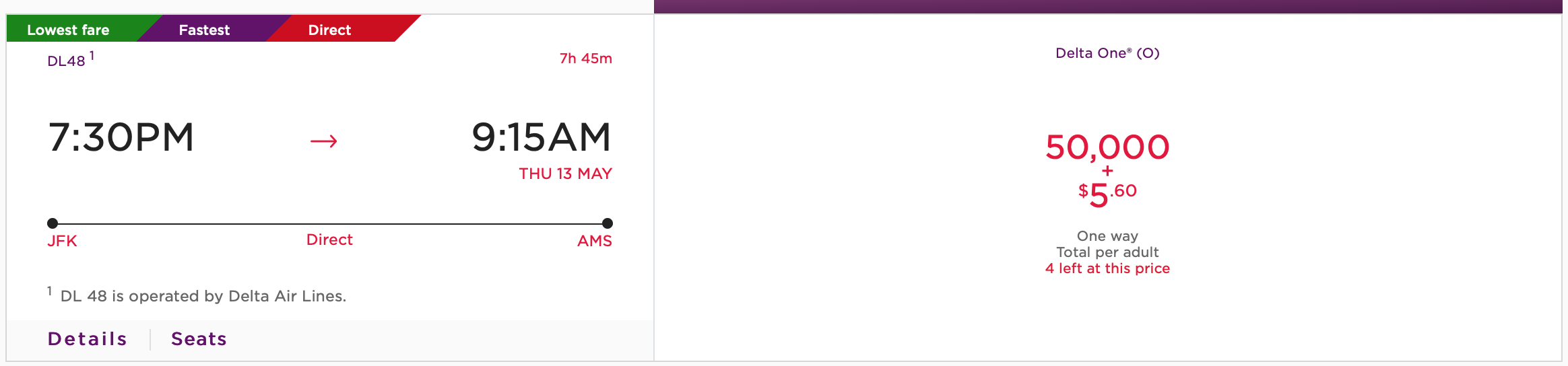The height and width of the screenshot is (366, 1568).
Task: Click the JFK airport code
Action: [x=62, y=241]
